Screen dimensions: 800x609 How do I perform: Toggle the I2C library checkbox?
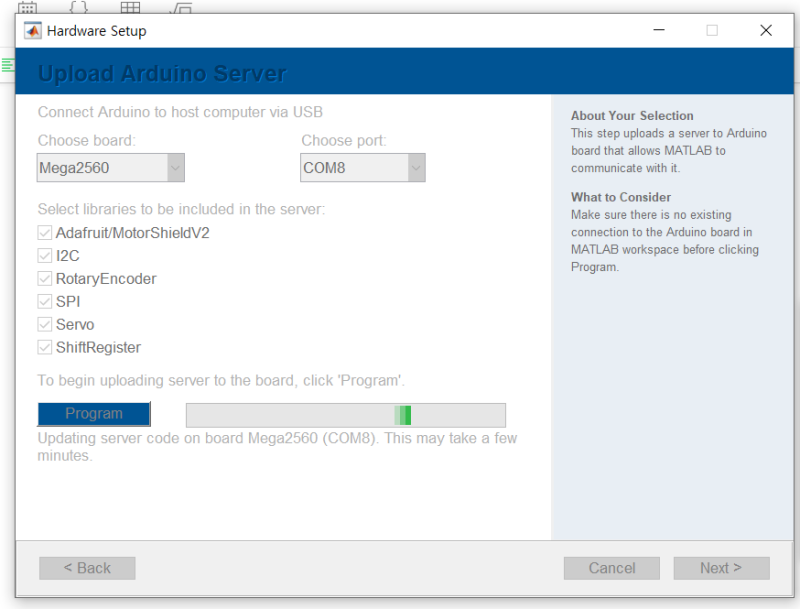[45, 256]
